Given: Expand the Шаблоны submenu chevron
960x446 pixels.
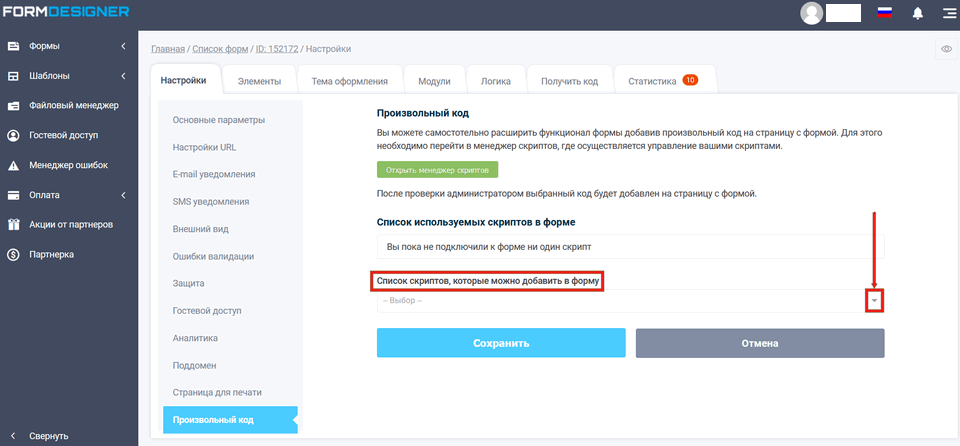Looking at the screenshot, I should point(123,76).
